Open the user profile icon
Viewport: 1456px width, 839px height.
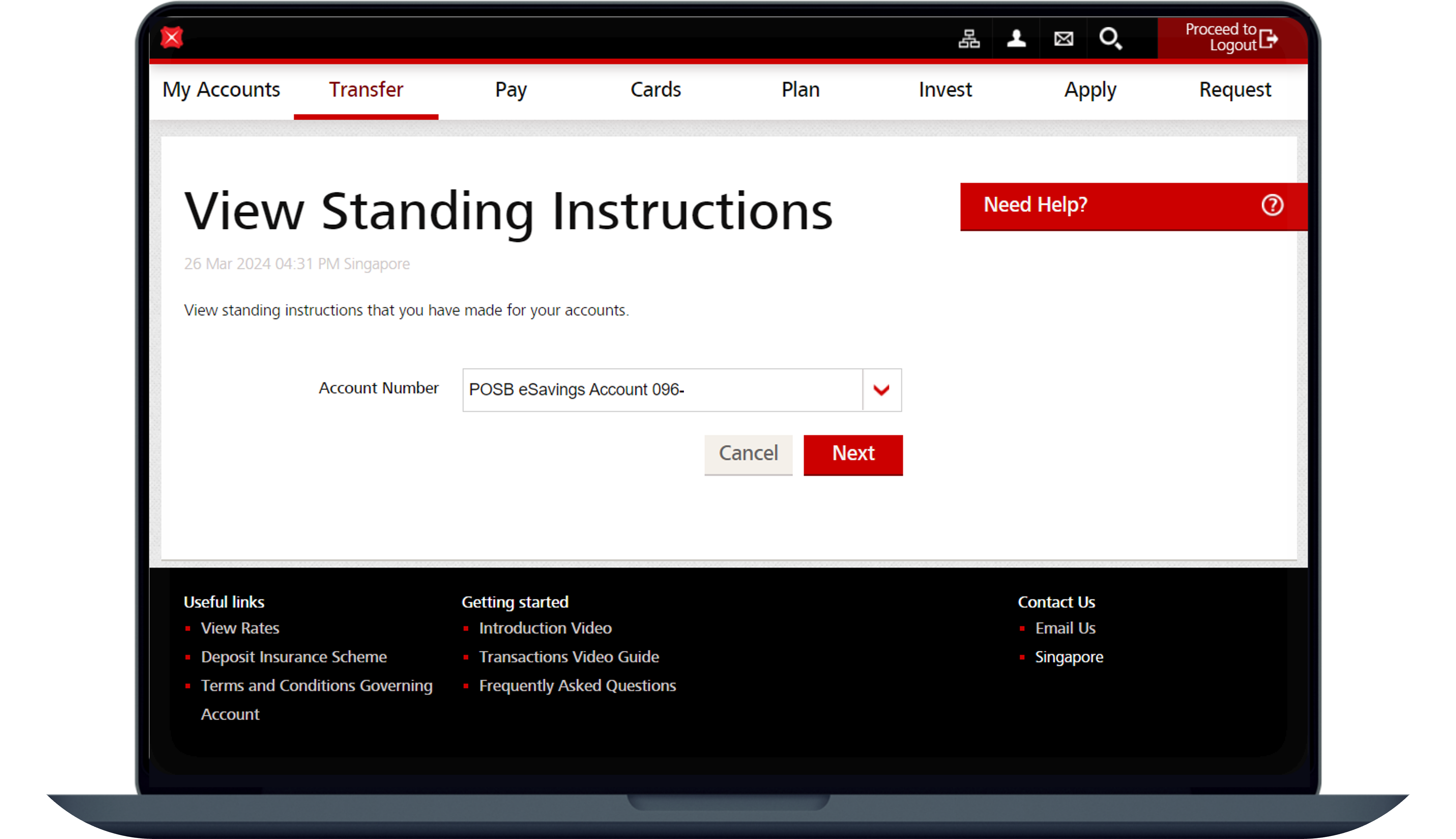1016,39
